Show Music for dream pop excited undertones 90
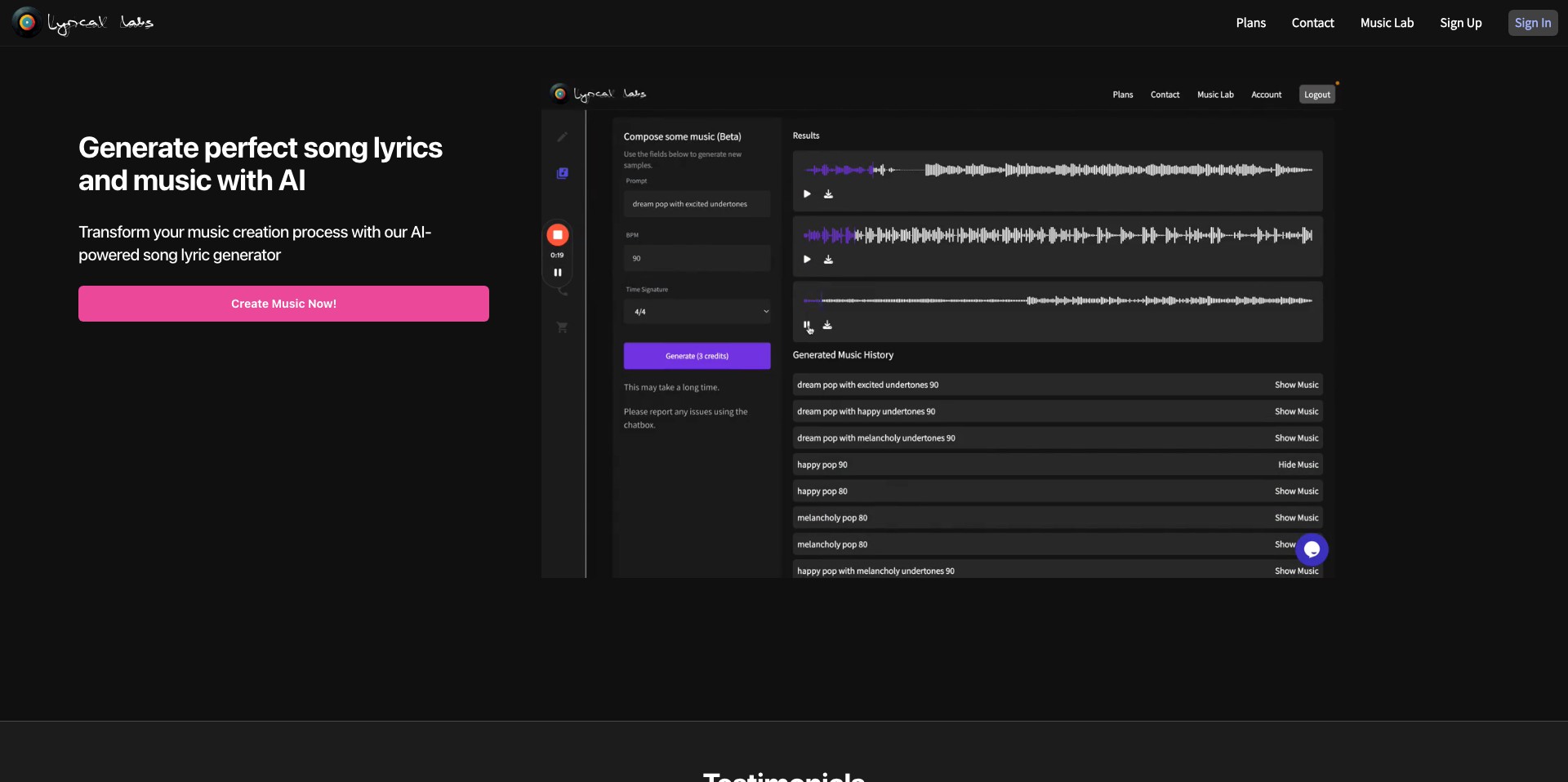 click(1296, 385)
